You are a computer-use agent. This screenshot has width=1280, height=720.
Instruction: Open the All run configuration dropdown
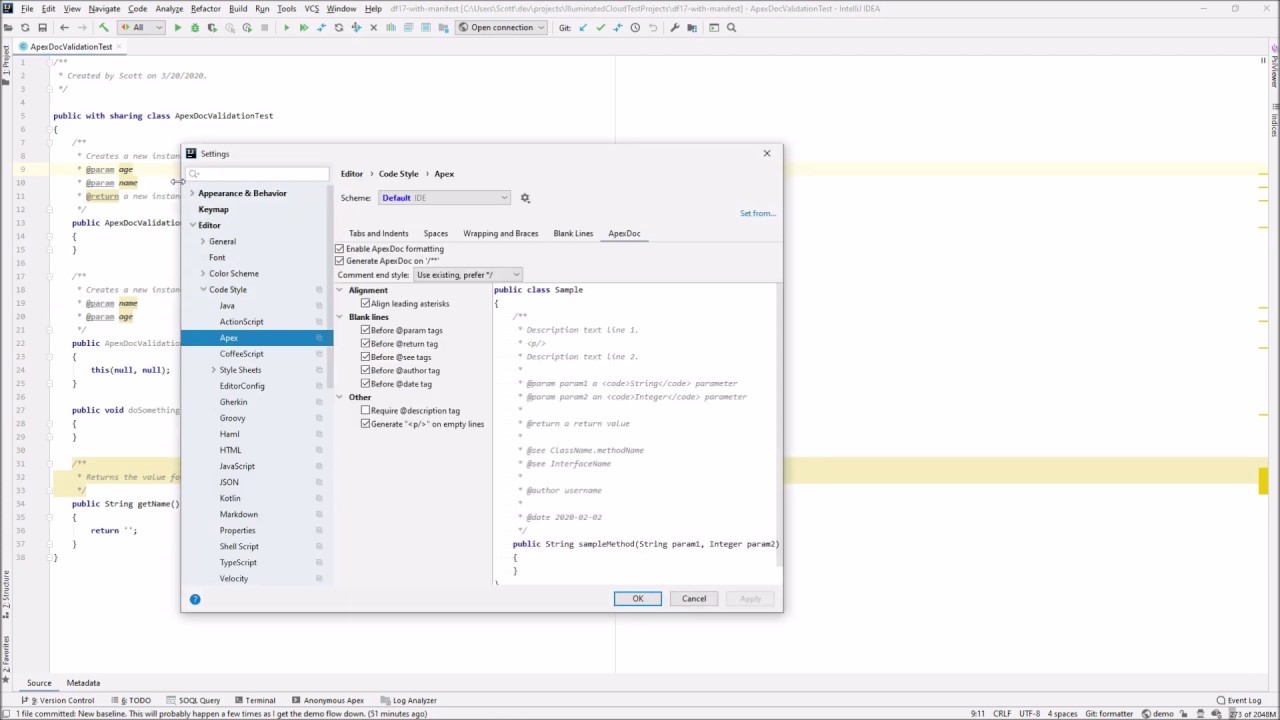pos(141,28)
